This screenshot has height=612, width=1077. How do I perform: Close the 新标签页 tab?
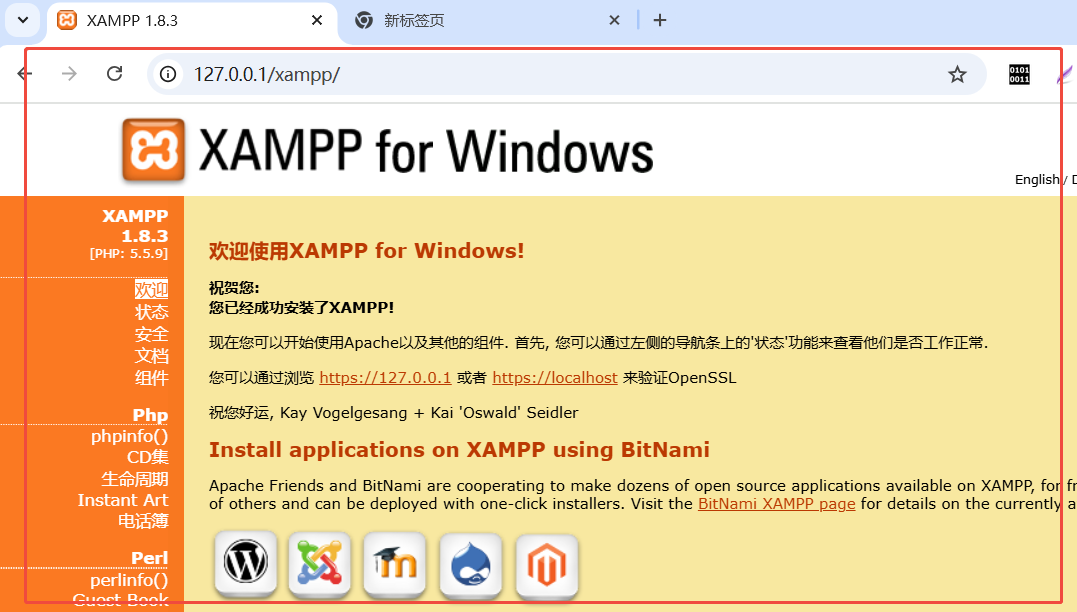point(614,21)
